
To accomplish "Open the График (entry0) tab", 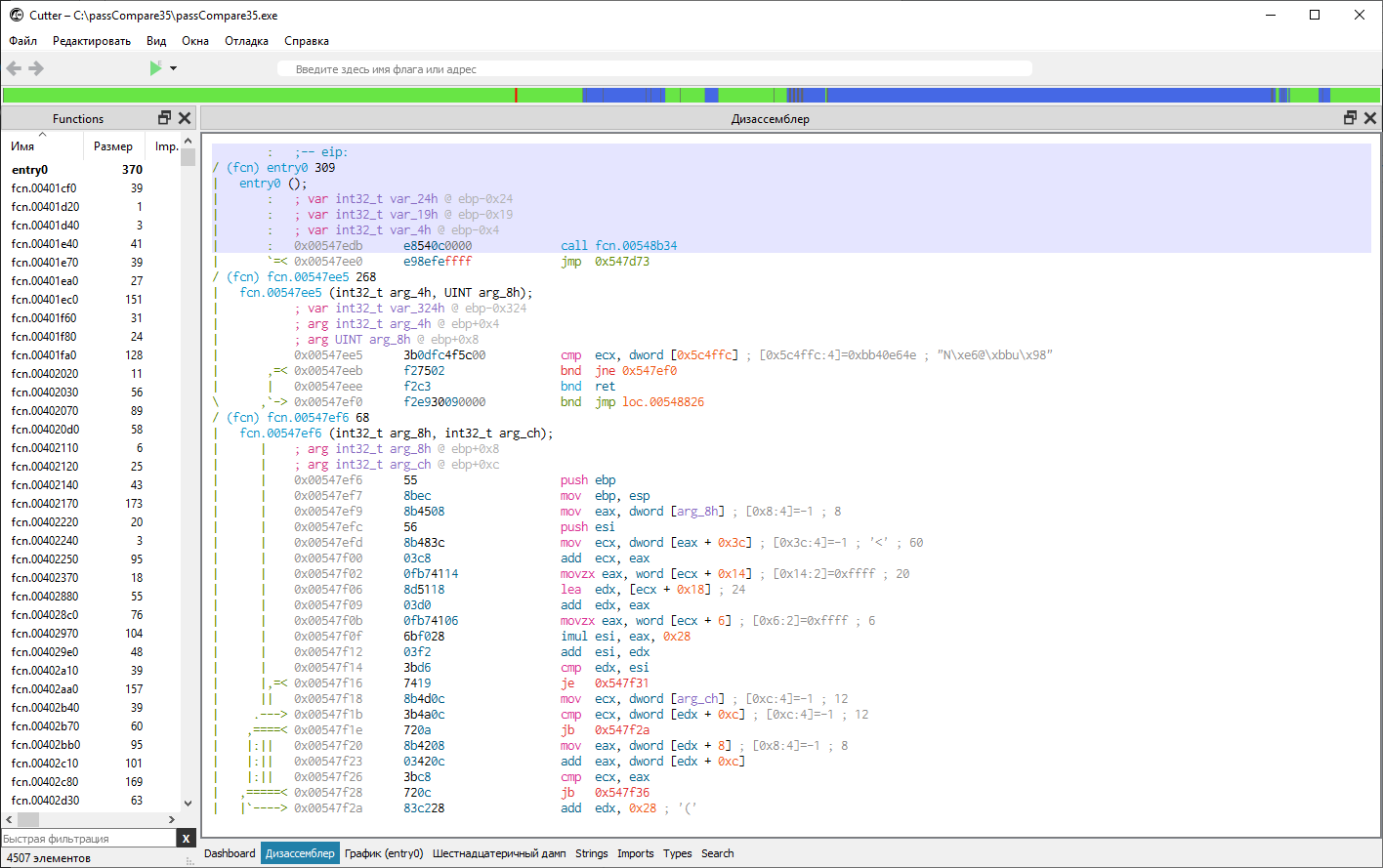I will [x=384, y=853].
